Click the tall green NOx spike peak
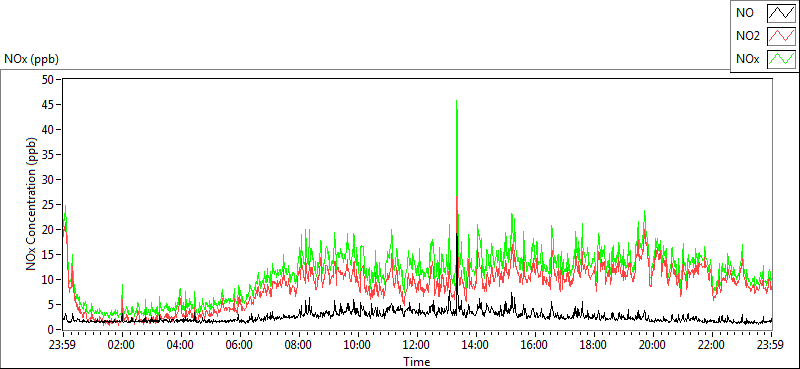Screen dimensions: 800x369 [x=456, y=102]
